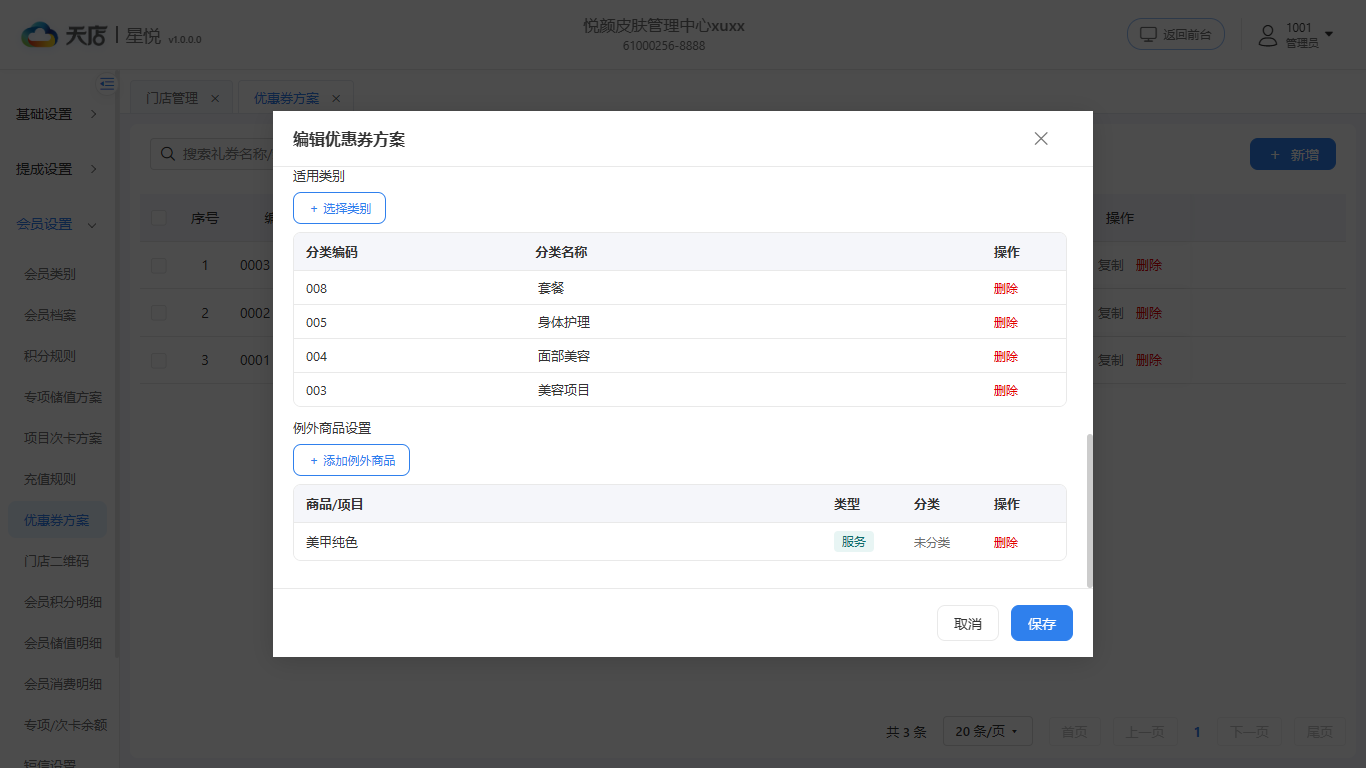Click the 添加例外商品 button
The image size is (1366, 768).
coord(351,460)
